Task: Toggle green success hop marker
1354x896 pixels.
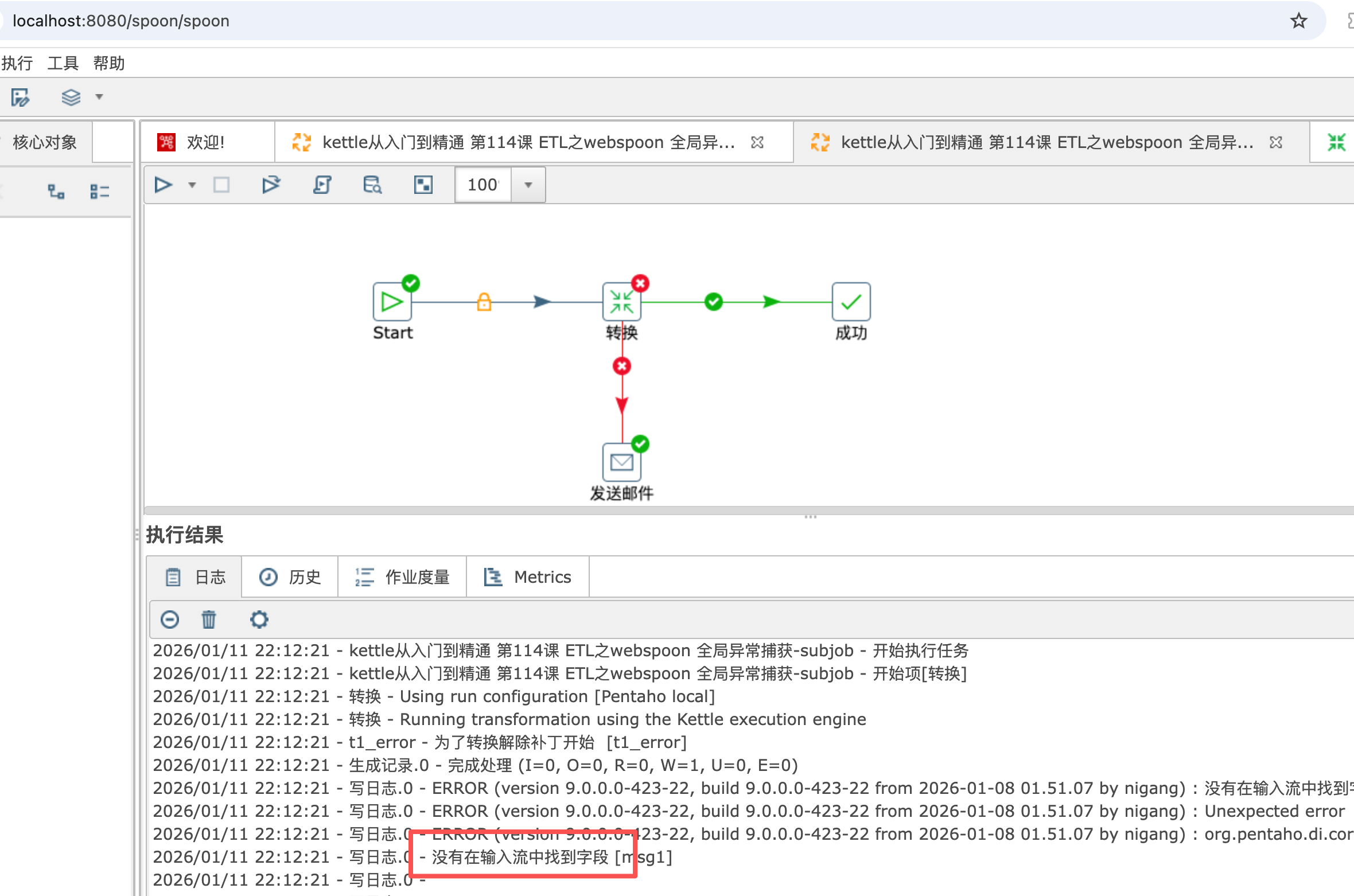Action: (713, 302)
